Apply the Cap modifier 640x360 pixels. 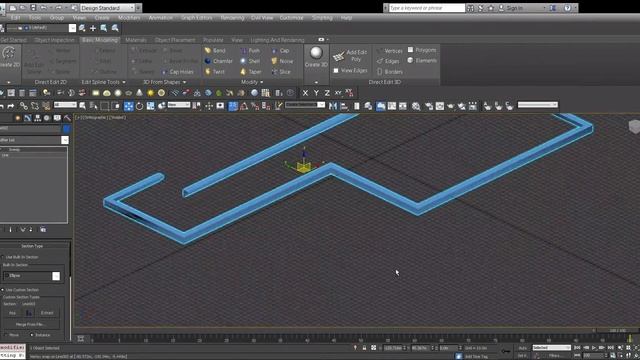click(280, 51)
